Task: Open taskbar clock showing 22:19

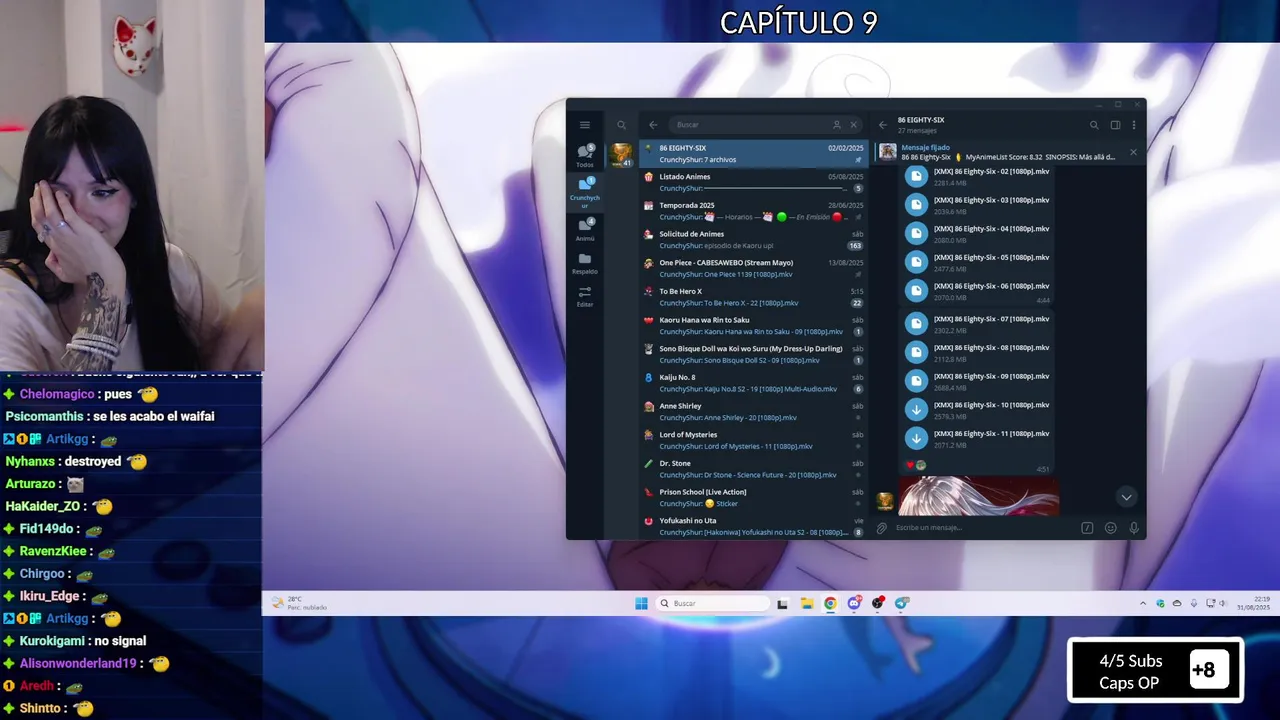Action: tap(1253, 603)
